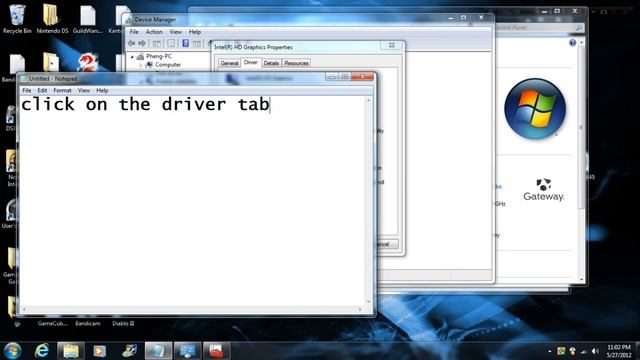Click Cancel button in Graphics Properties dialog
The width and height of the screenshot is (640, 360).
[x=386, y=244]
